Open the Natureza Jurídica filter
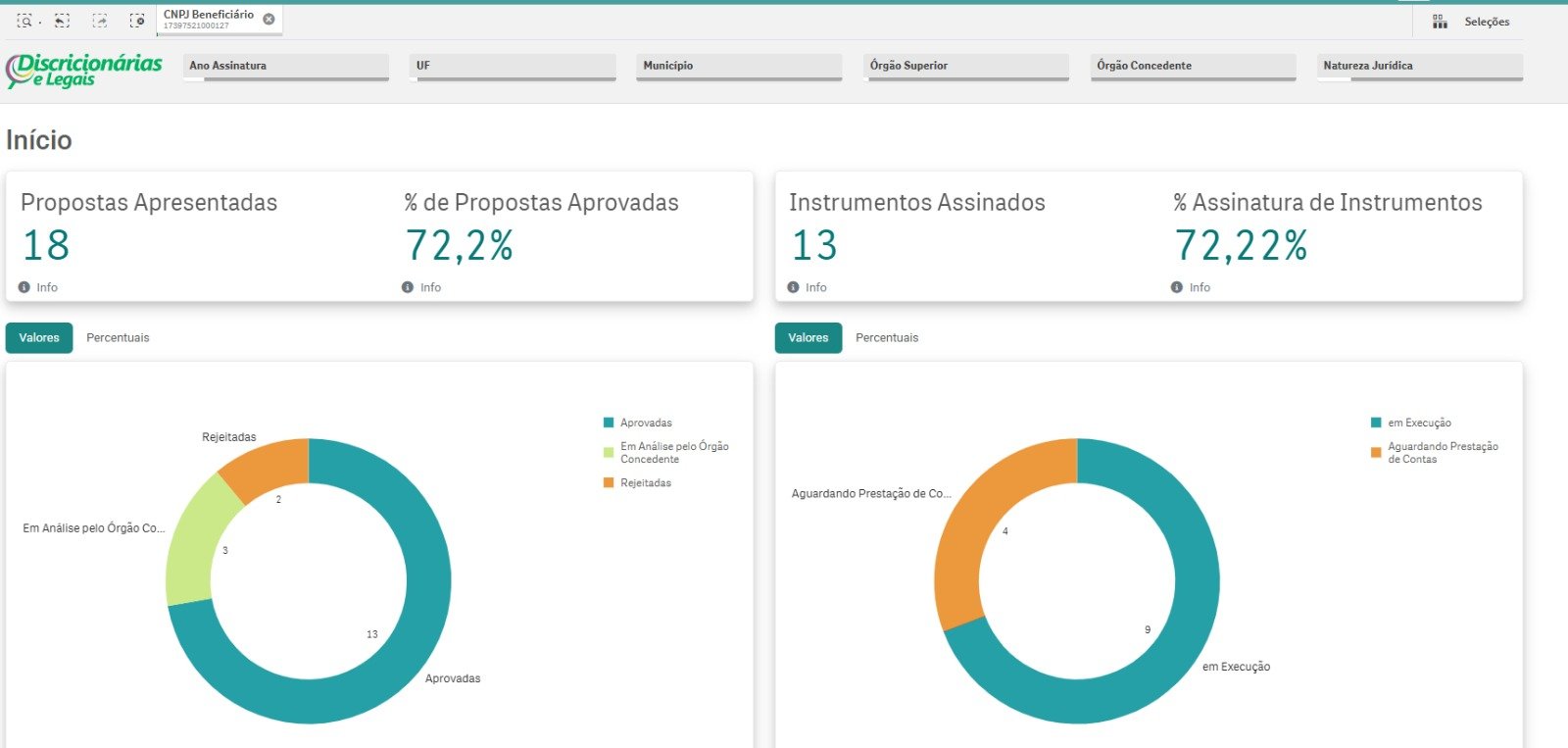The height and width of the screenshot is (748, 1568). click(x=1420, y=67)
